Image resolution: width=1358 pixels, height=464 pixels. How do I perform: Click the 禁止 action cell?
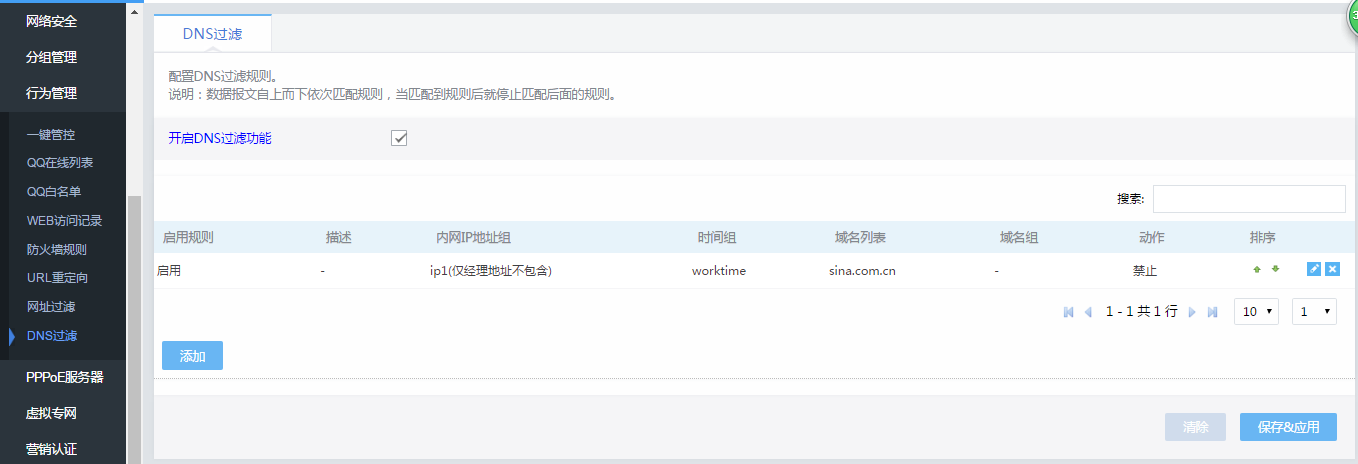[x=1145, y=271]
